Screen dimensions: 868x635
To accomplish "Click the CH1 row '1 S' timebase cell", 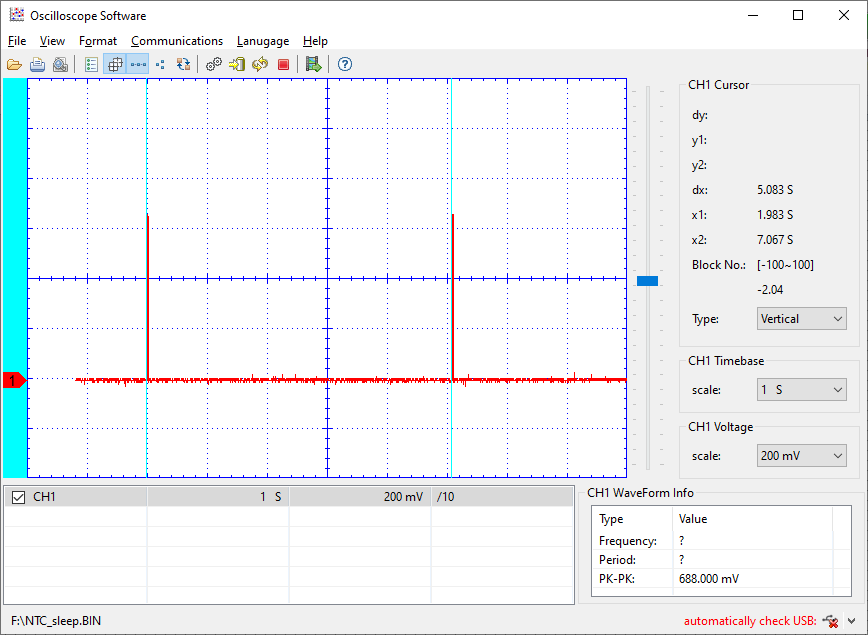I will (218, 497).
